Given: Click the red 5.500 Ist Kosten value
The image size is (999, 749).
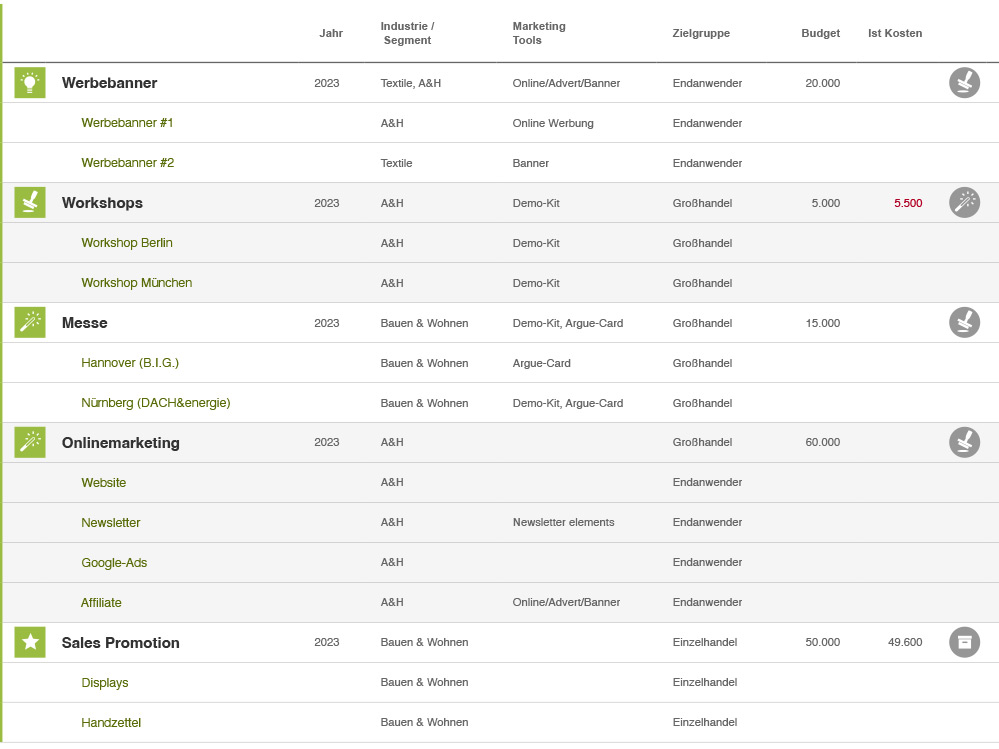Looking at the screenshot, I should coord(907,202).
